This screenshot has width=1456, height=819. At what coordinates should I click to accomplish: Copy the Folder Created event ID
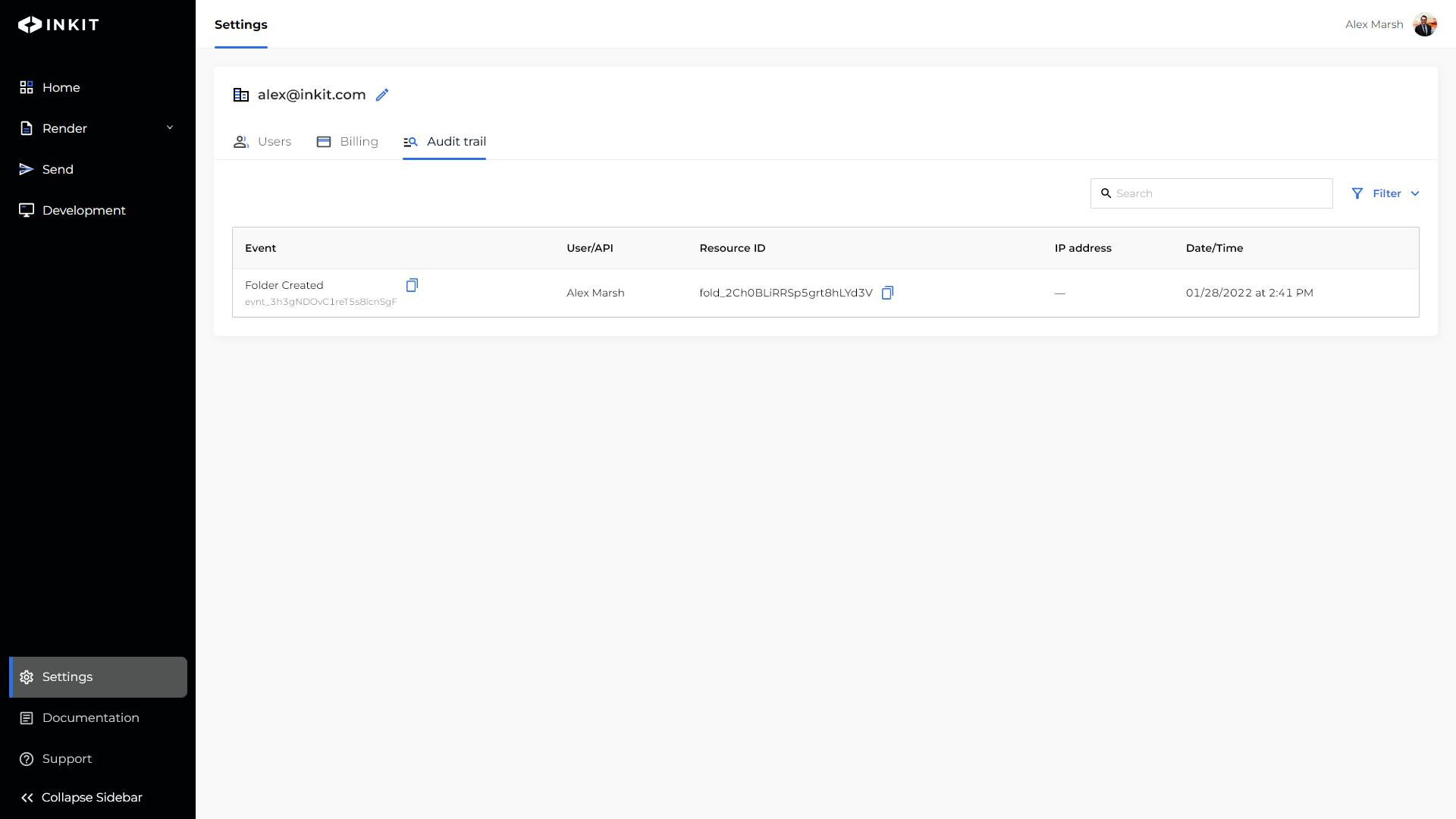(x=412, y=285)
